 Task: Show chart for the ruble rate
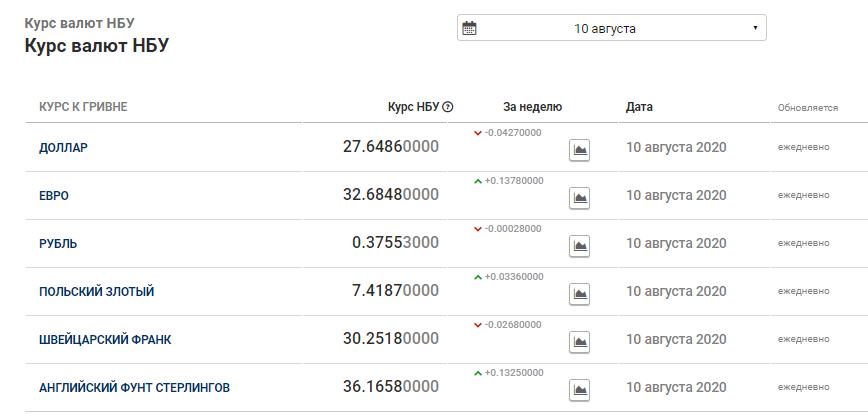(579, 246)
